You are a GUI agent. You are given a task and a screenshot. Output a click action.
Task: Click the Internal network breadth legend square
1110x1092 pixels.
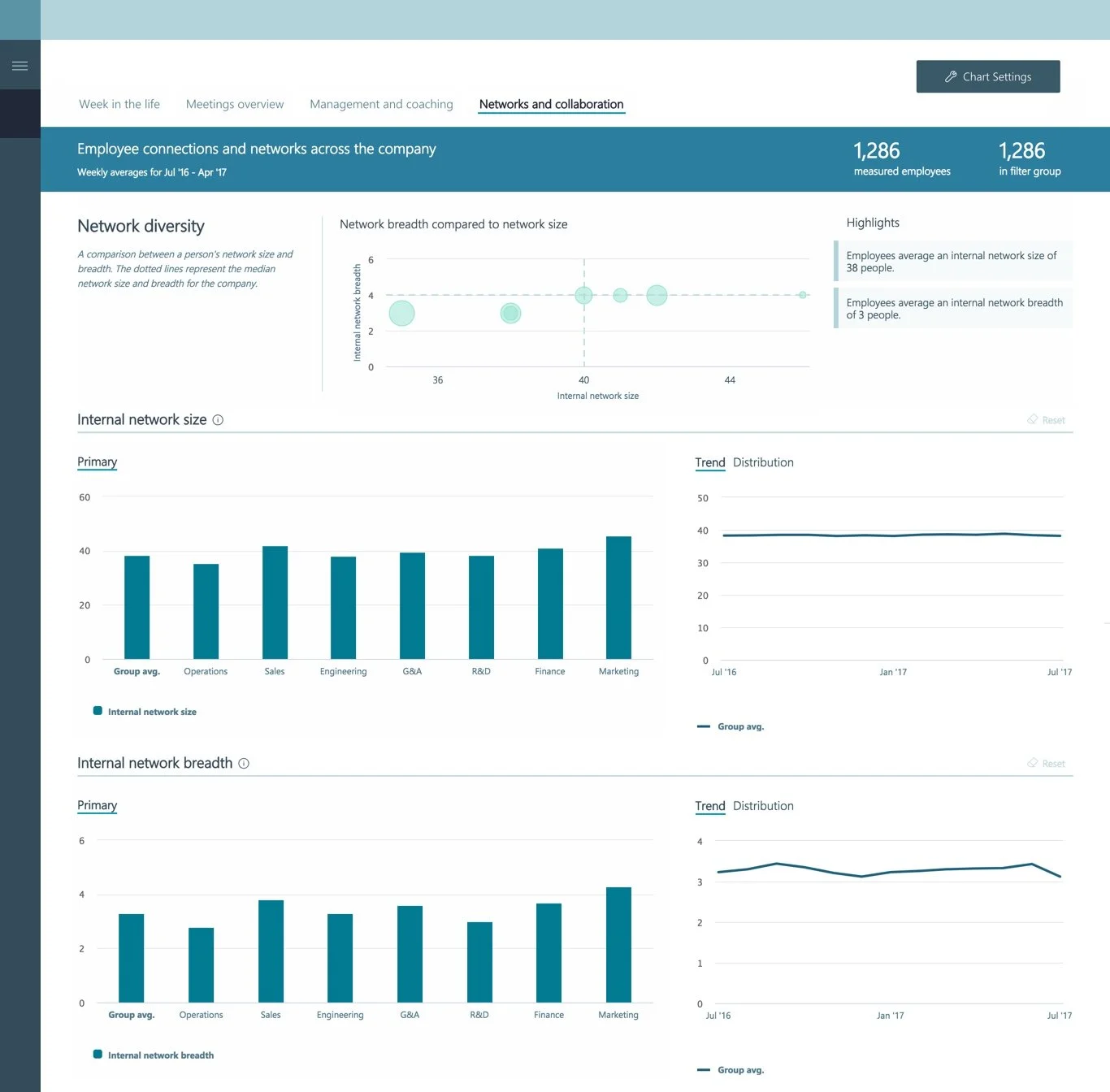(98, 1055)
